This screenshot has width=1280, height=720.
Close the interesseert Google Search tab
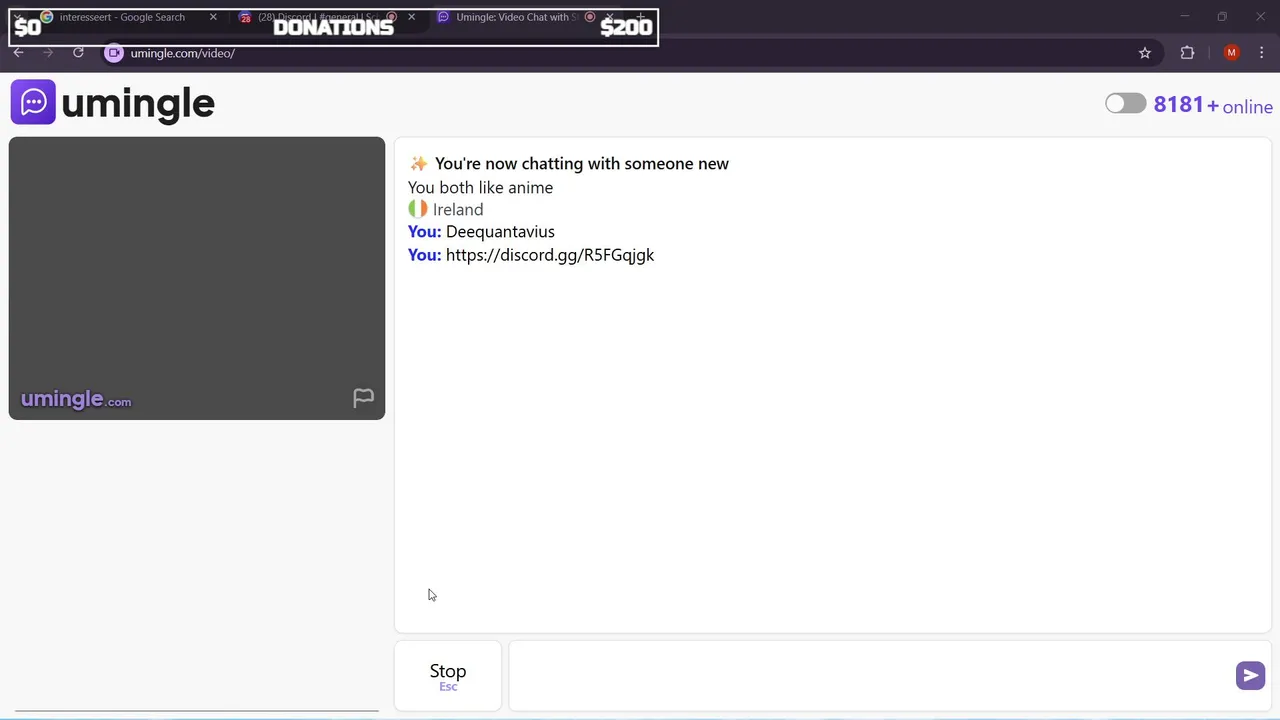(x=213, y=17)
